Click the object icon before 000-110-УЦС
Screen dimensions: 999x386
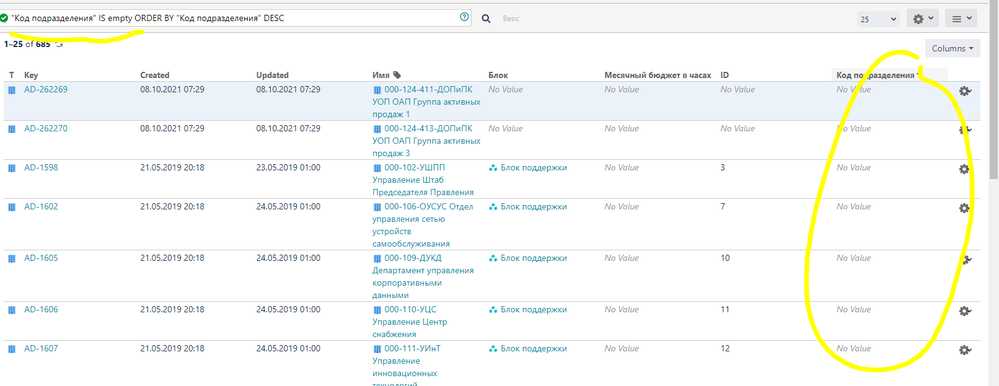(x=377, y=310)
